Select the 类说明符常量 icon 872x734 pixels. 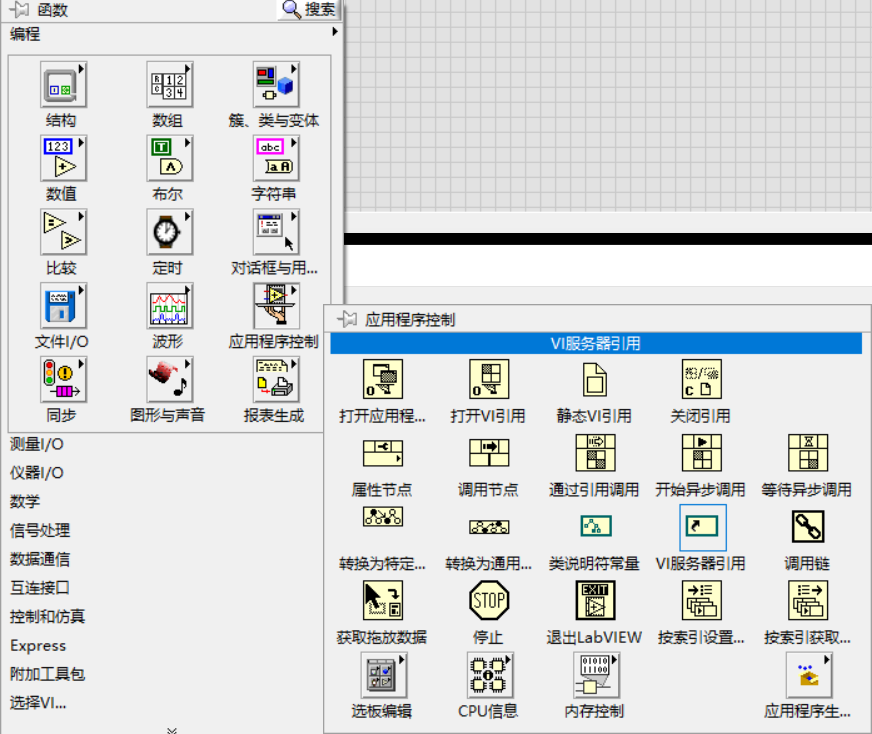[x=596, y=527]
